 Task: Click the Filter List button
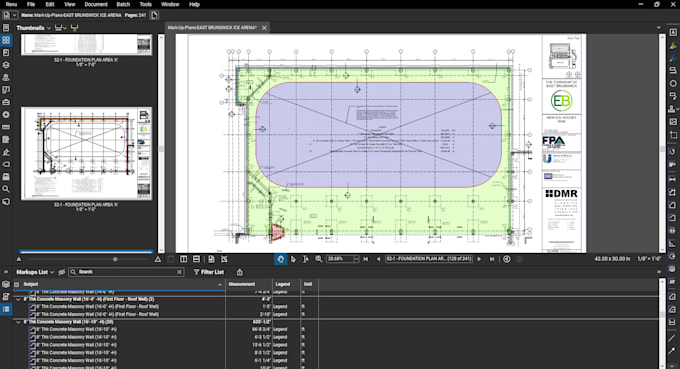pos(209,272)
